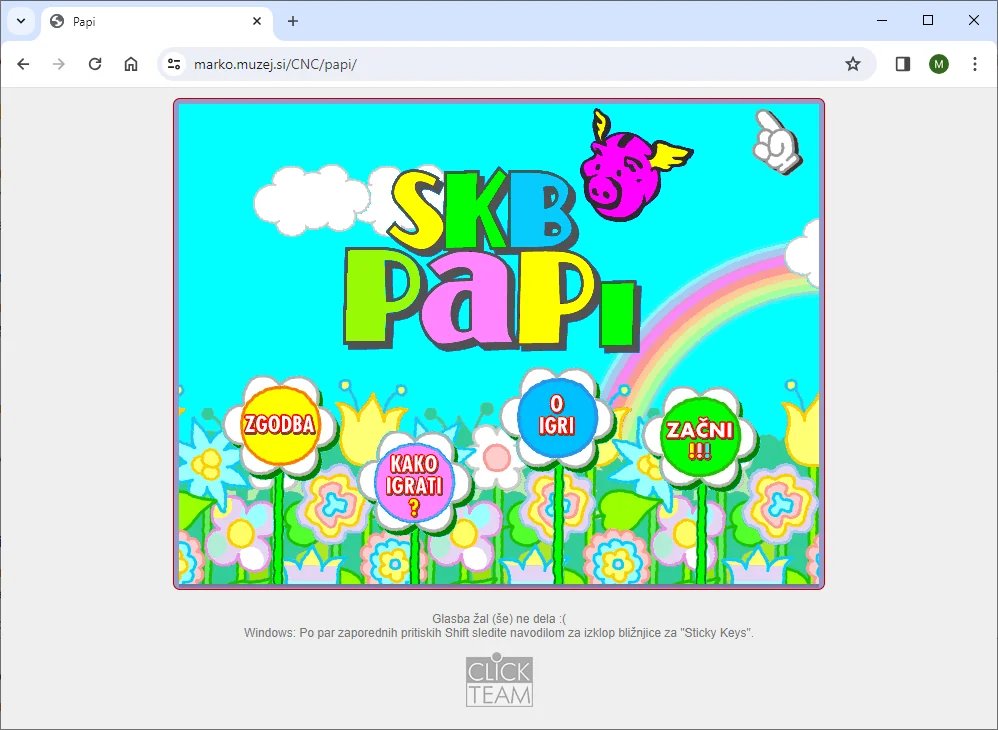This screenshot has width=998, height=730.
Task: Bookmark this page with the star
Action: [853, 64]
